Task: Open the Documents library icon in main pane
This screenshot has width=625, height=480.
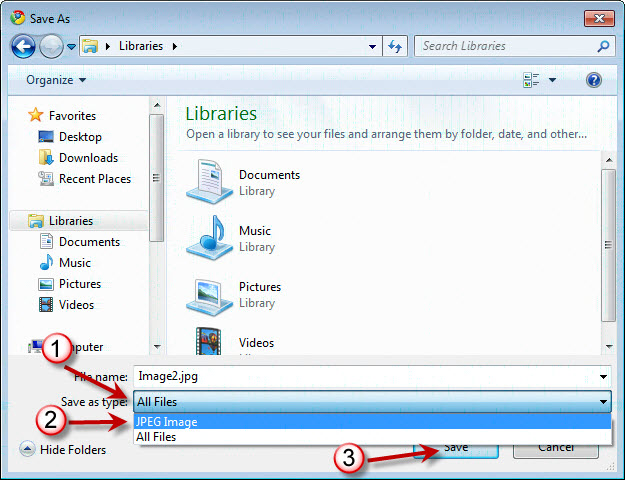Action: pos(210,182)
